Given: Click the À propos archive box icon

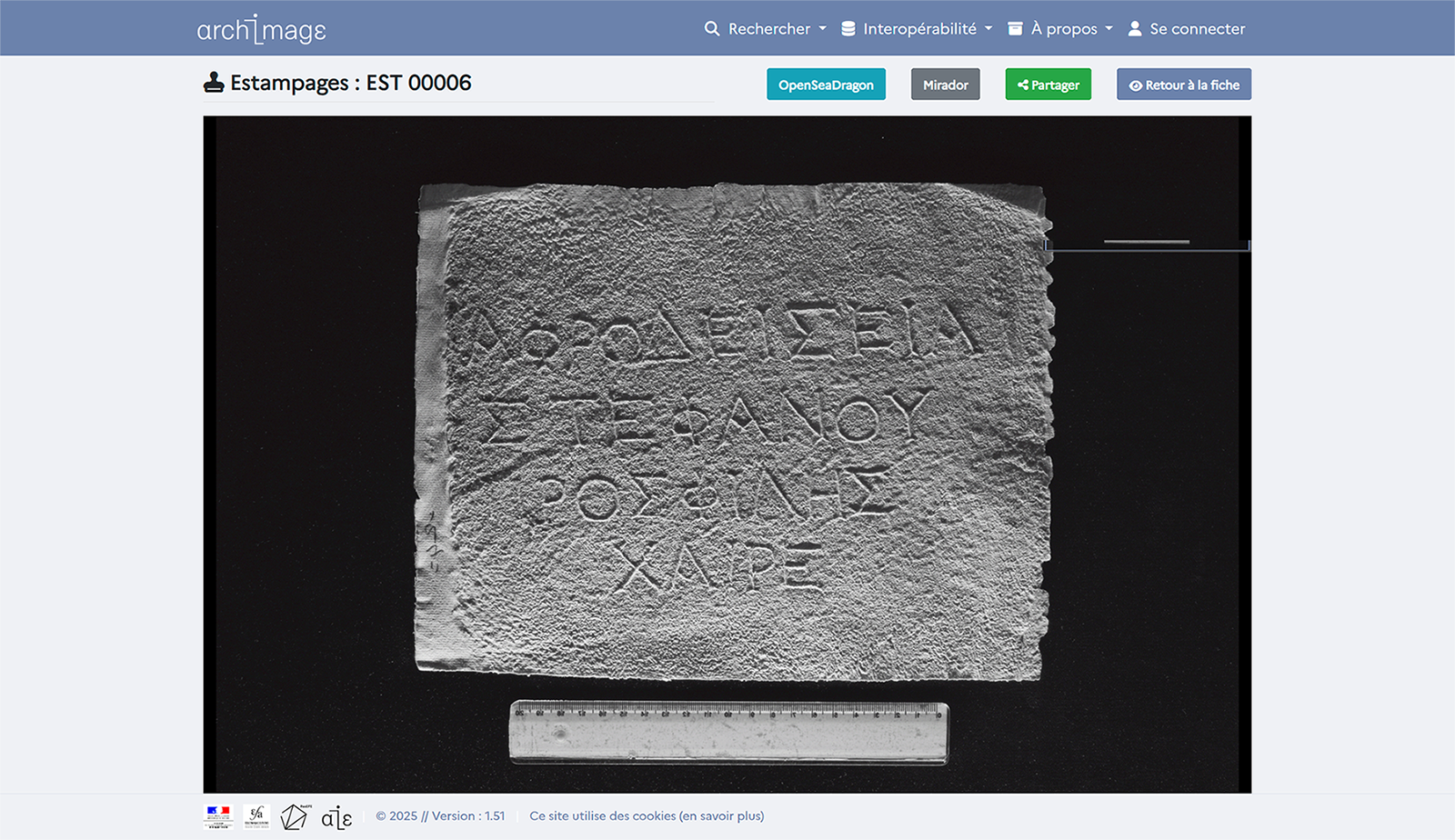Looking at the screenshot, I should point(1015,29).
